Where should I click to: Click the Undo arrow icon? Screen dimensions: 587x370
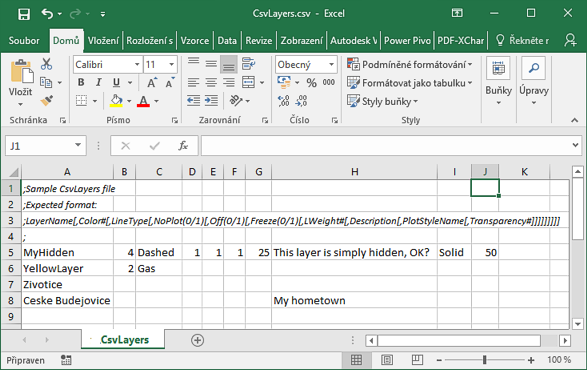click(48, 14)
